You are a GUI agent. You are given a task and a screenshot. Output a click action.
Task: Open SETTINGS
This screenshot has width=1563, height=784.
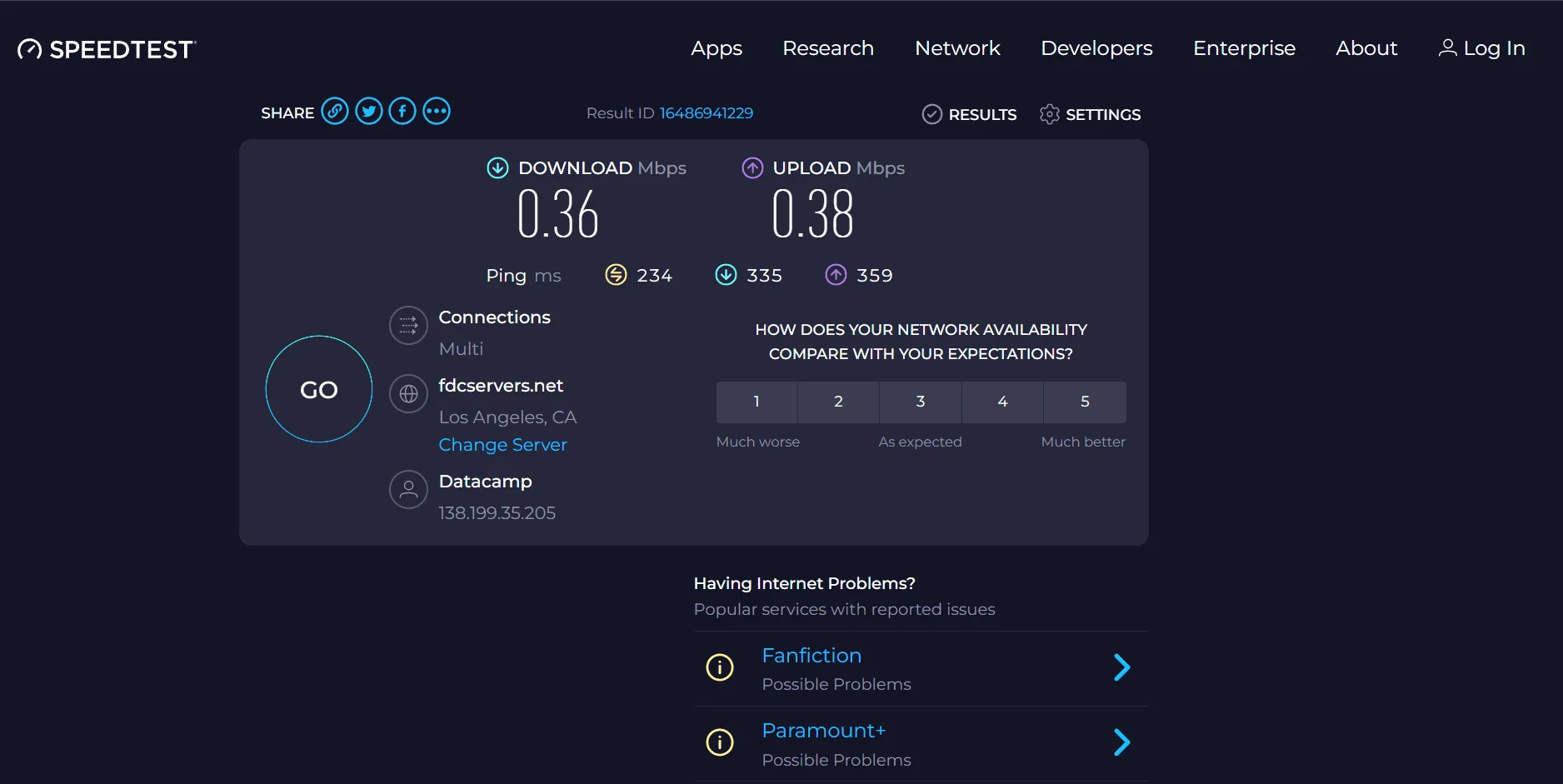1090,114
